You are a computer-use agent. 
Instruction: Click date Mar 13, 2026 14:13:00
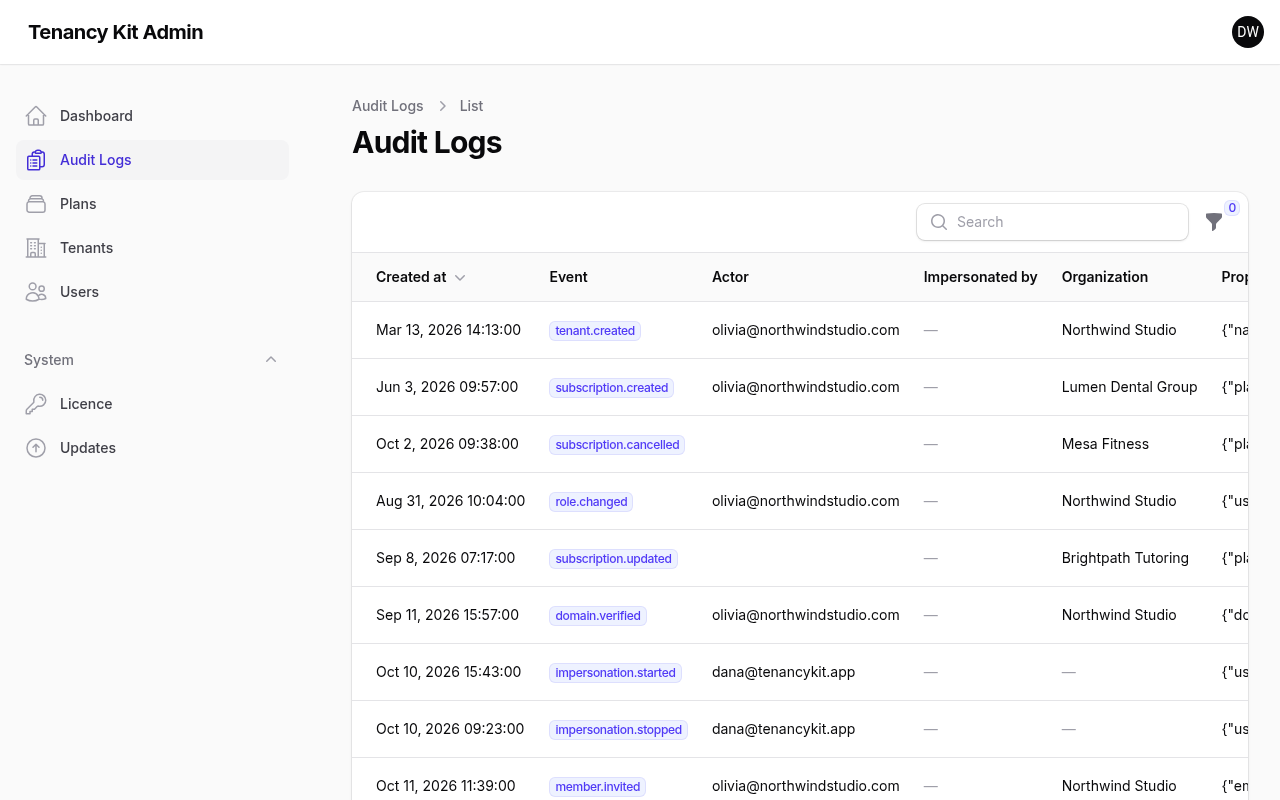[x=448, y=330]
